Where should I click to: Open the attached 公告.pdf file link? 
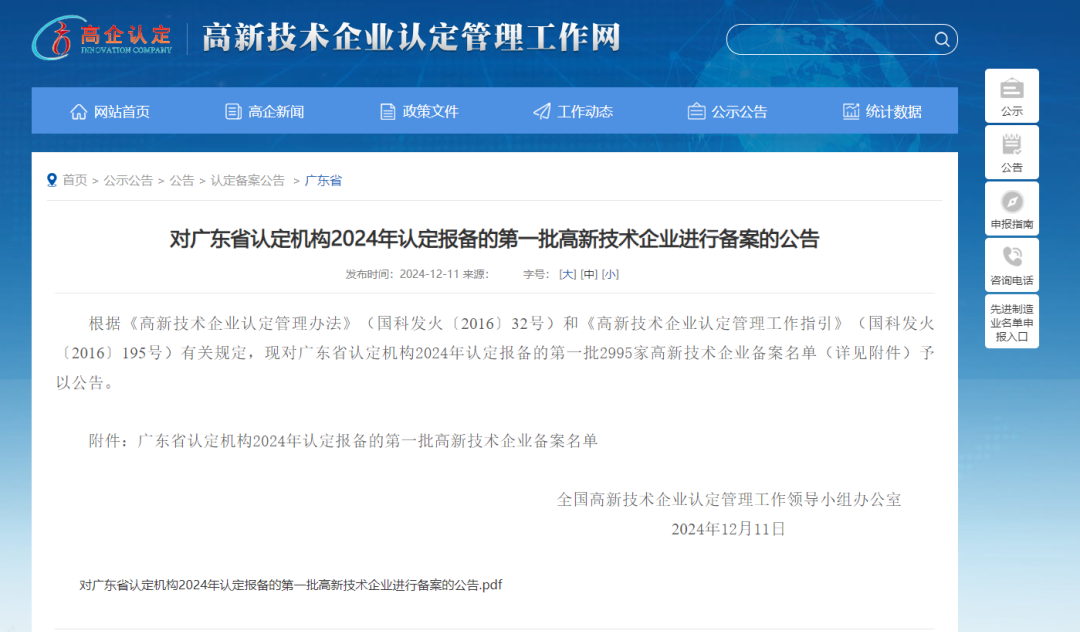coord(290,585)
